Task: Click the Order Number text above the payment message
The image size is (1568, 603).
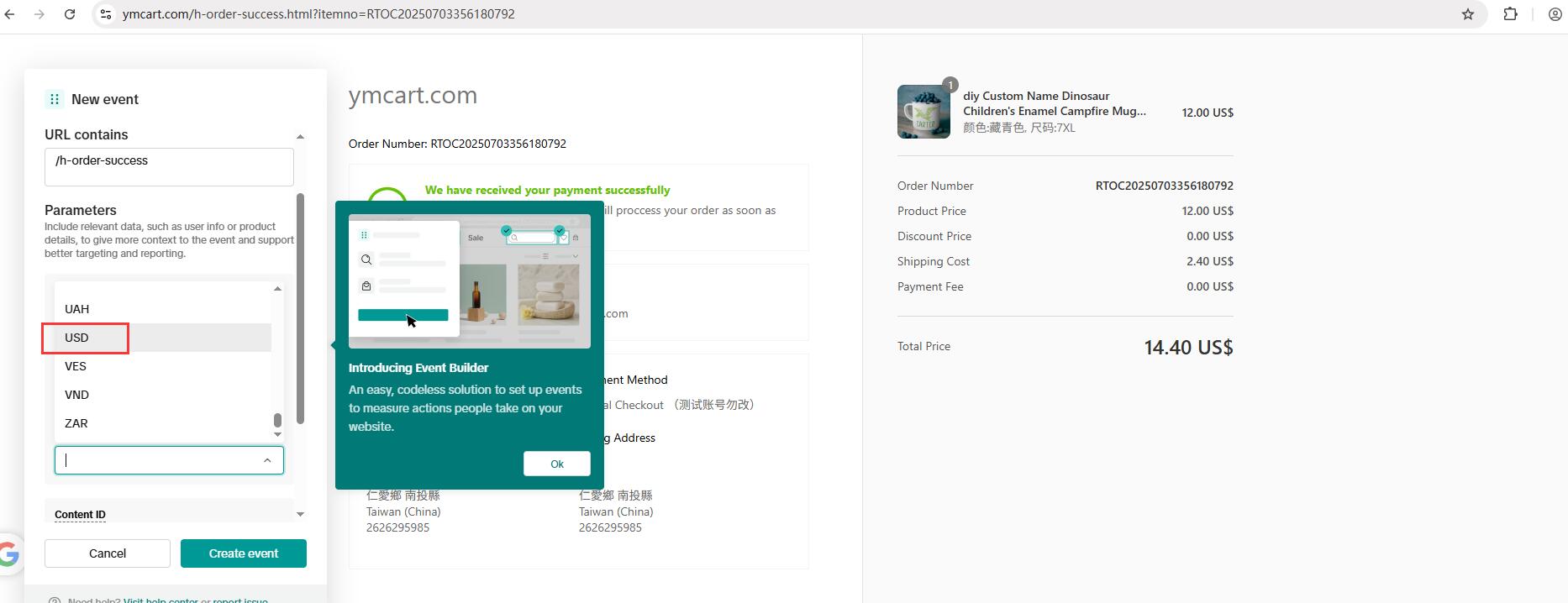Action: 457,144
